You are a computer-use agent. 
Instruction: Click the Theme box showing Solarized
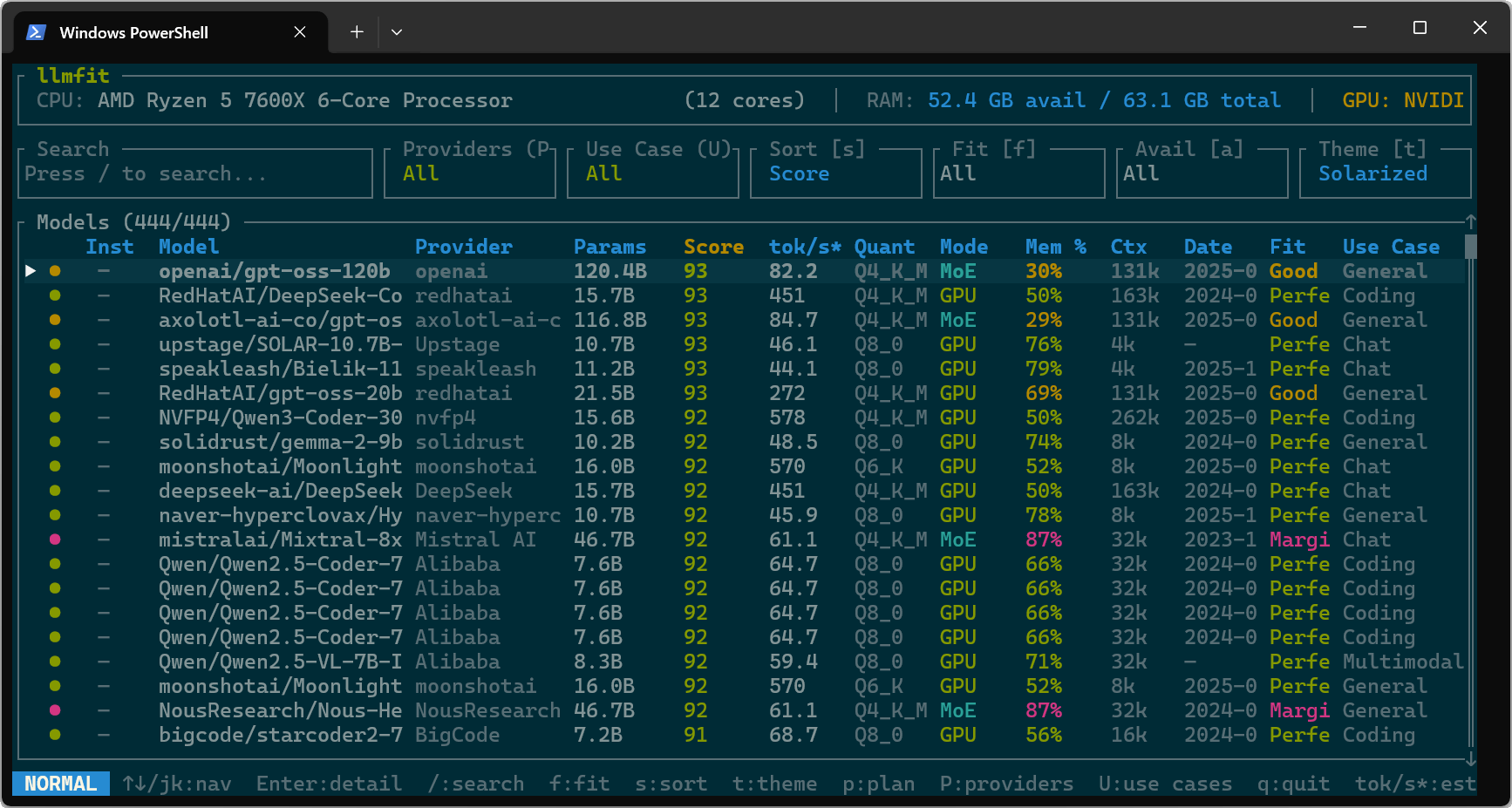coord(1384,173)
